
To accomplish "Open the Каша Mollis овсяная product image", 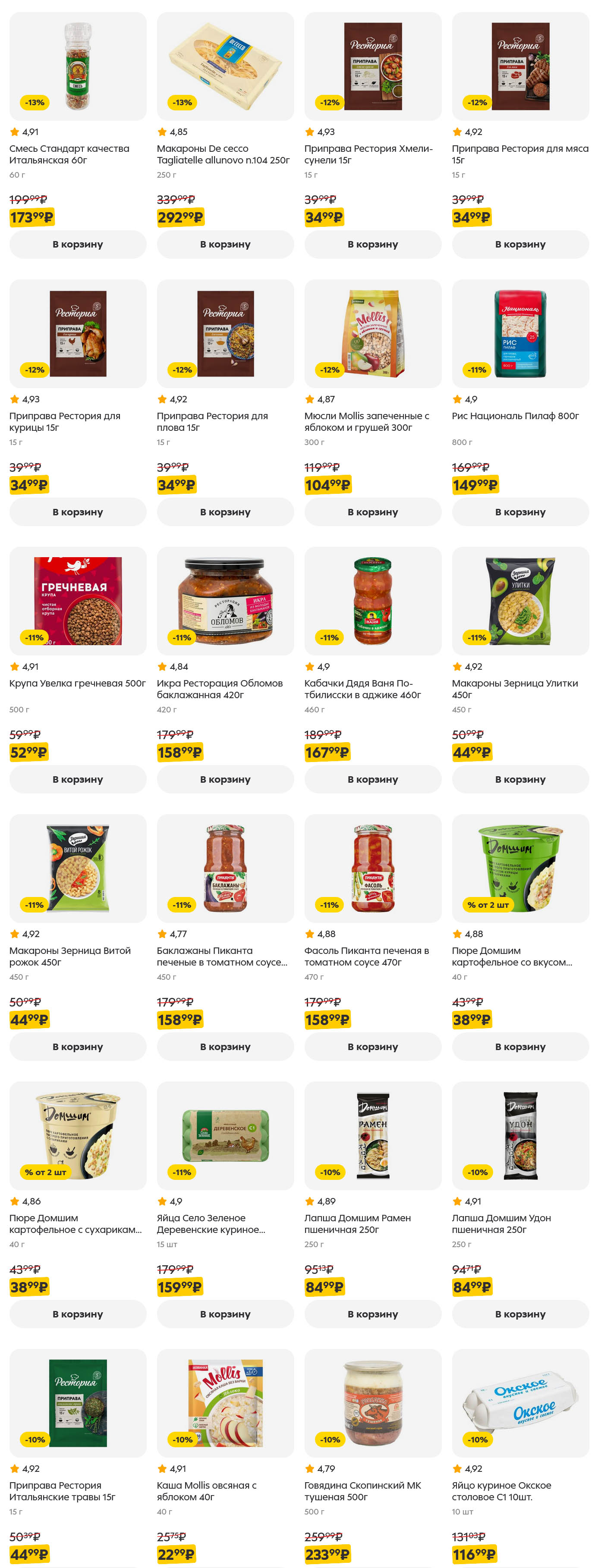I will click(x=225, y=1402).
